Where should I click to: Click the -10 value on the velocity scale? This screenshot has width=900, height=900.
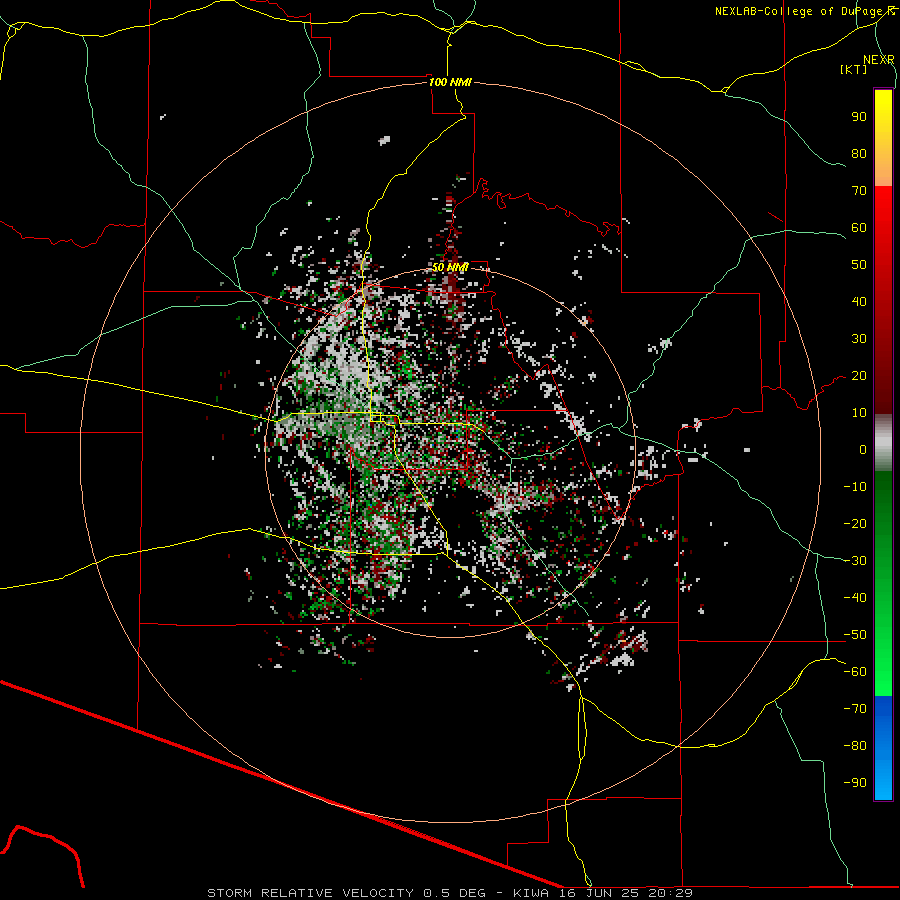coord(855,487)
